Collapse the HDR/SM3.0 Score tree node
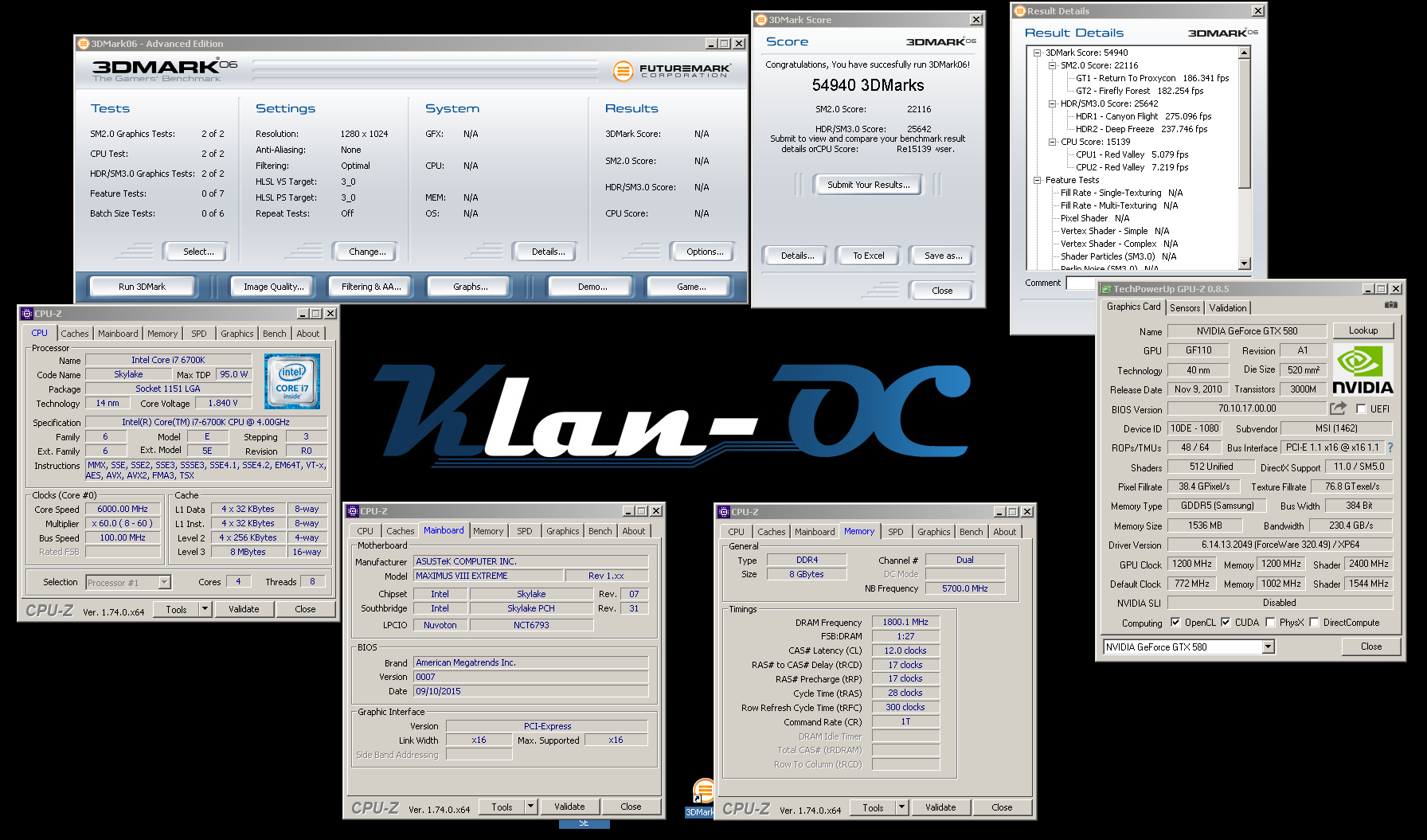The width and height of the screenshot is (1427, 840). [x=1053, y=104]
